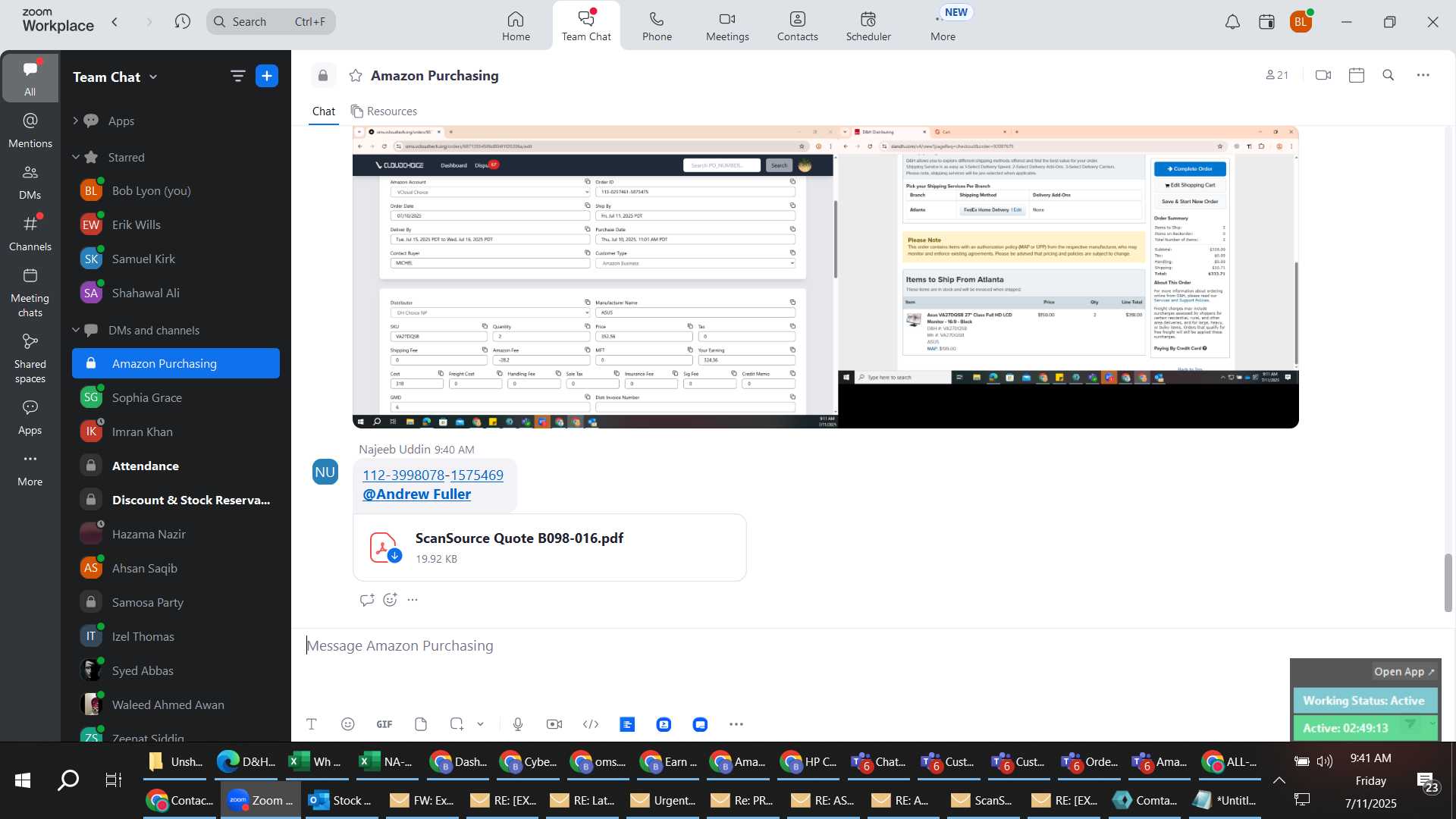Click the new chat plus button
The height and width of the screenshot is (819, 1456).
click(267, 76)
